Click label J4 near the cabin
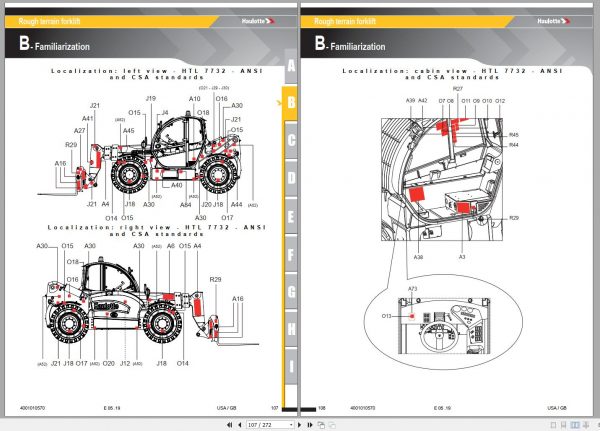This screenshot has width=600, height=431. [x=165, y=113]
